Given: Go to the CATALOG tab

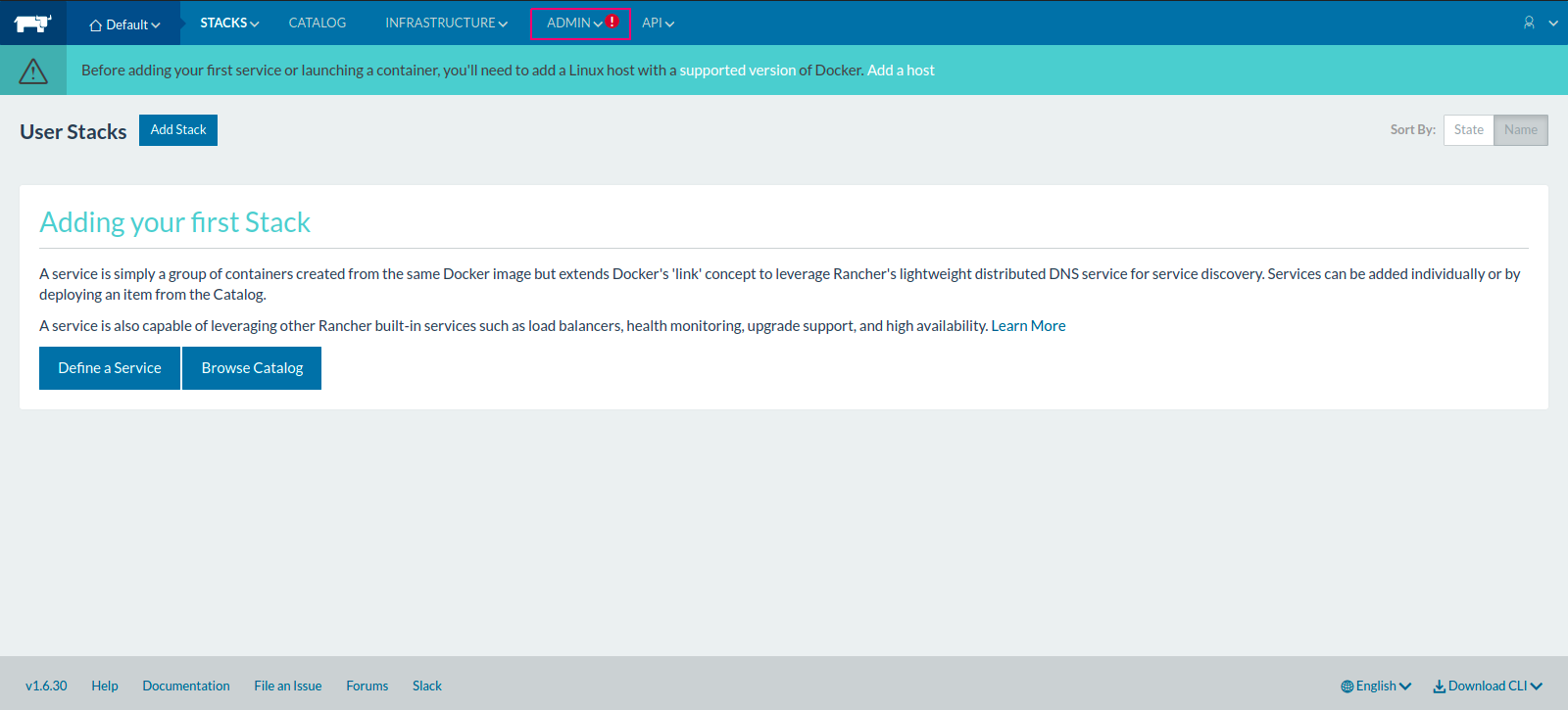Looking at the screenshot, I should (x=318, y=23).
